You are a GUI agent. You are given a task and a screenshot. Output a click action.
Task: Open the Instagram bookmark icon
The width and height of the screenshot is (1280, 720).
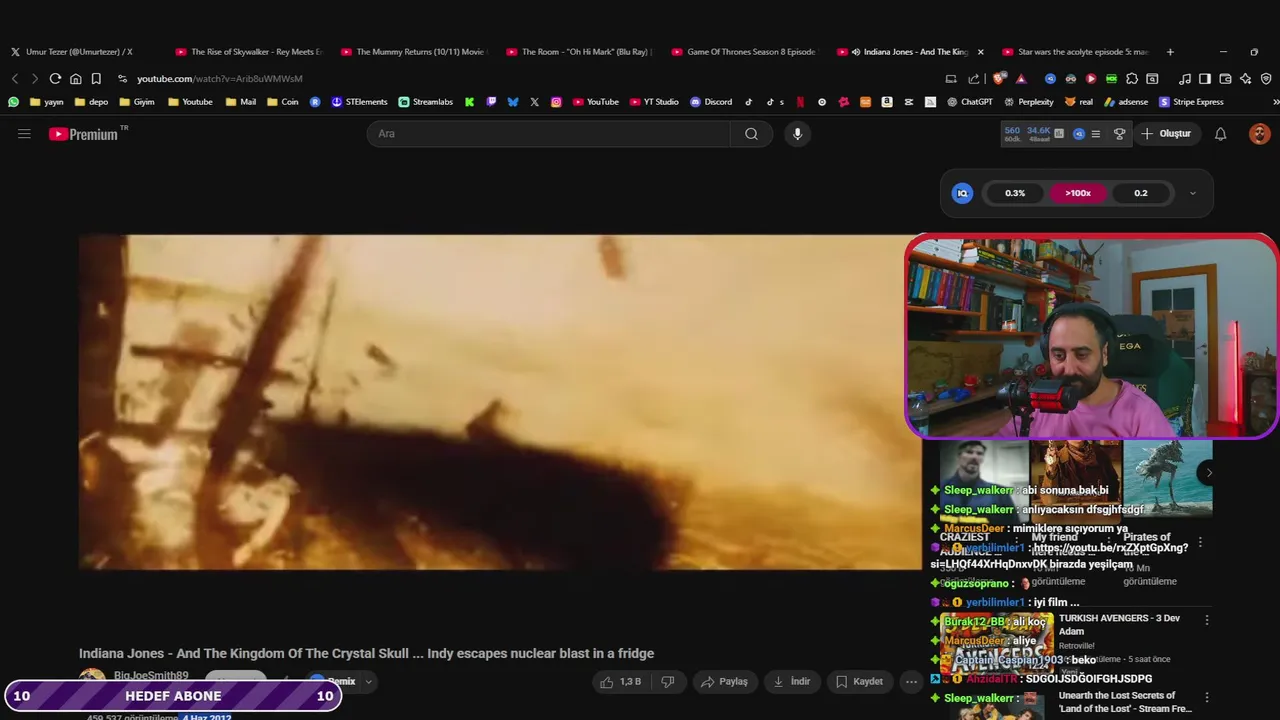coord(556,101)
